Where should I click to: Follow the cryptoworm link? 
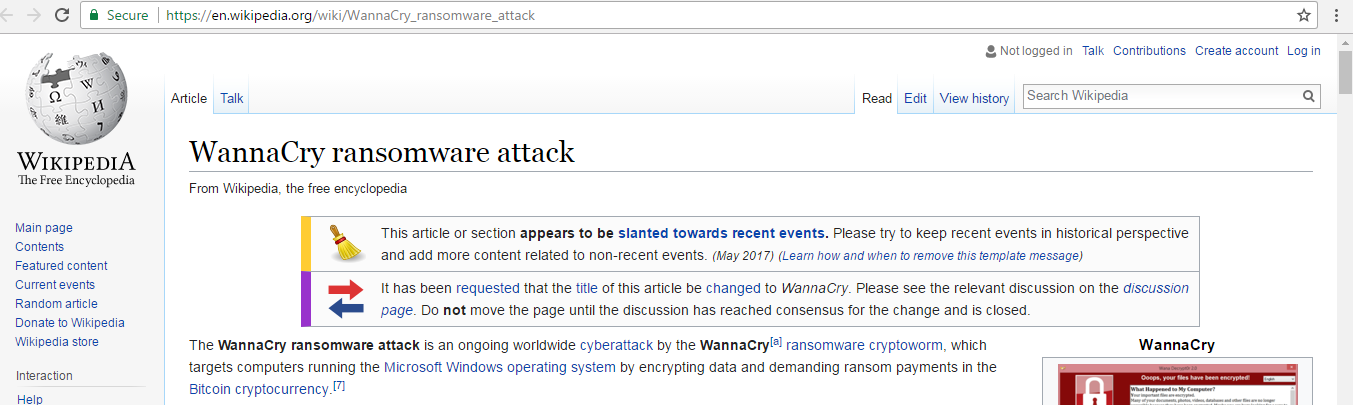900,345
